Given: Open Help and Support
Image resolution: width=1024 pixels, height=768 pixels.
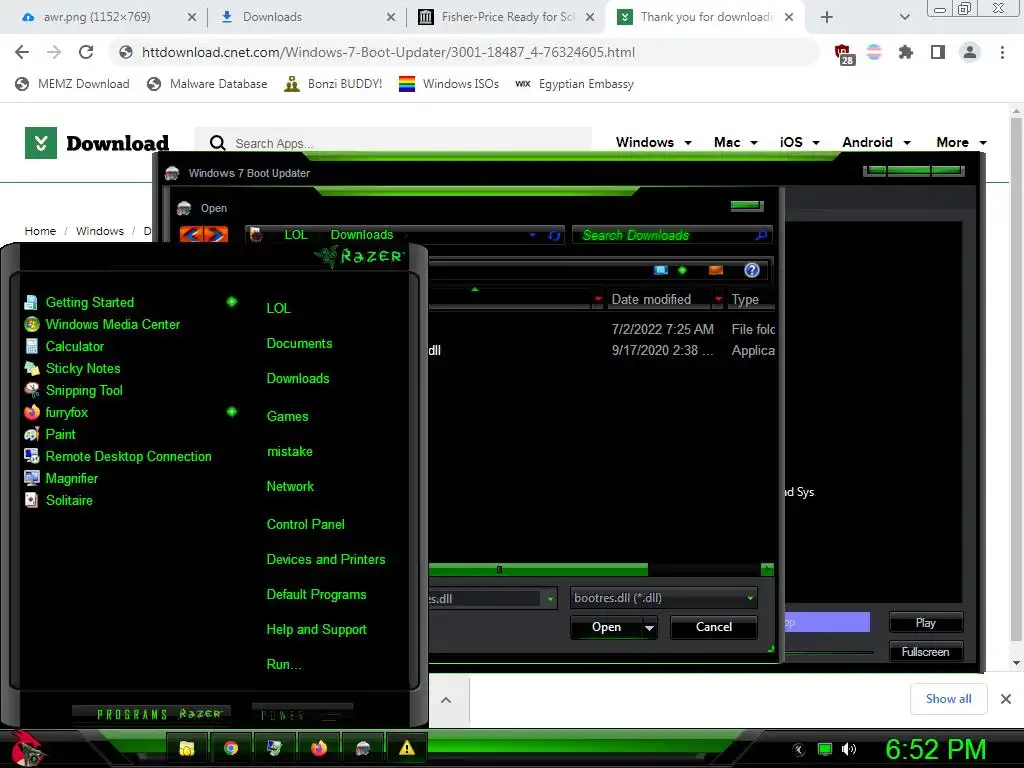Looking at the screenshot, I should point(316,630).
